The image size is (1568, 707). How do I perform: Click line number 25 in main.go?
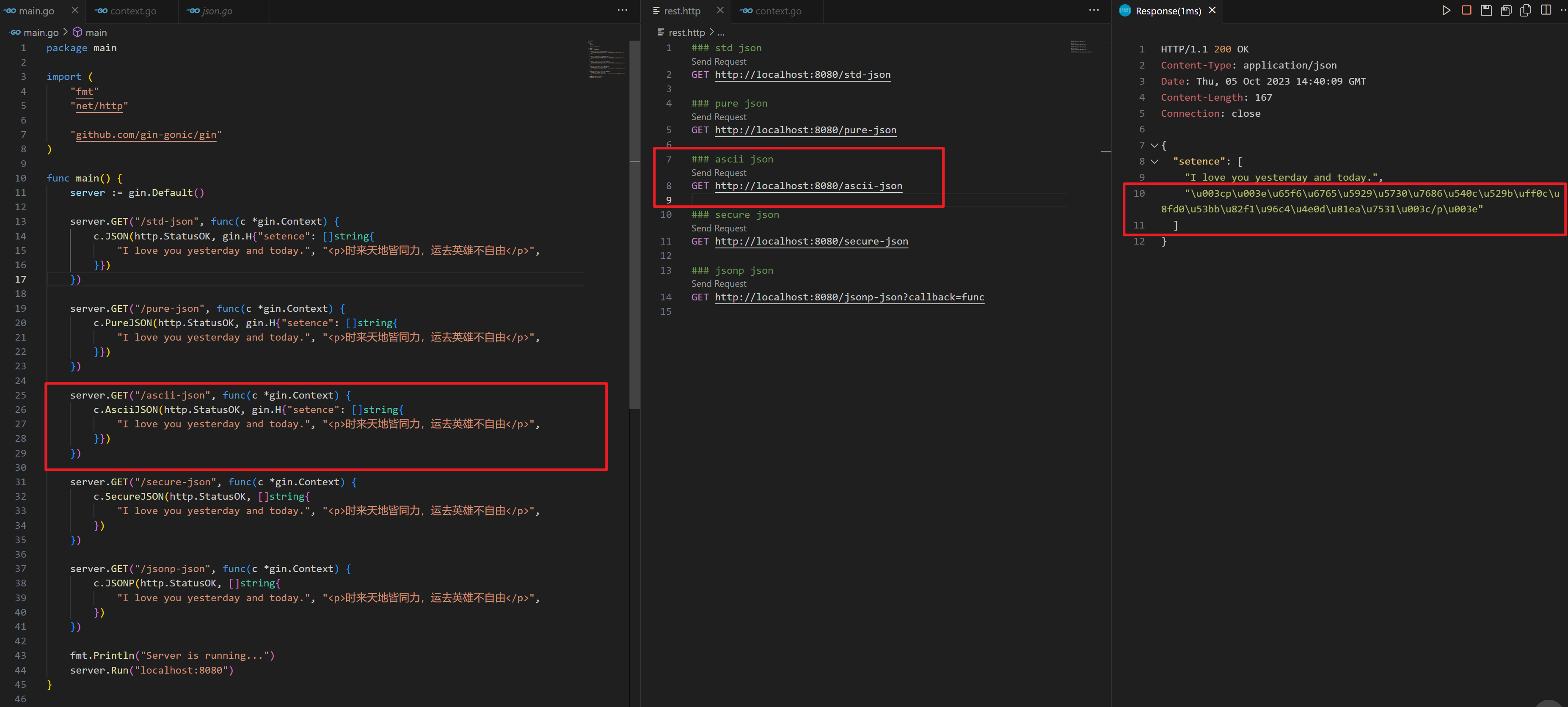pos(21,396)
